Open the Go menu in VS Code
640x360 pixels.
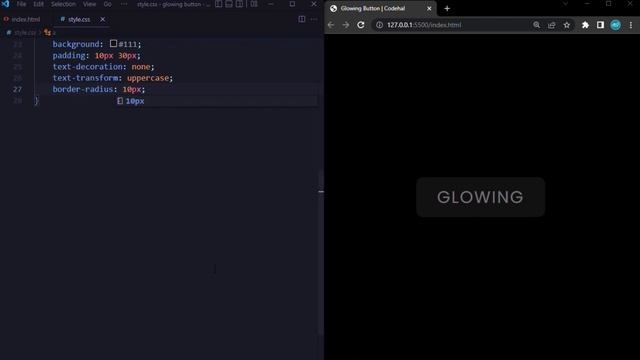(x=107, y=4)
